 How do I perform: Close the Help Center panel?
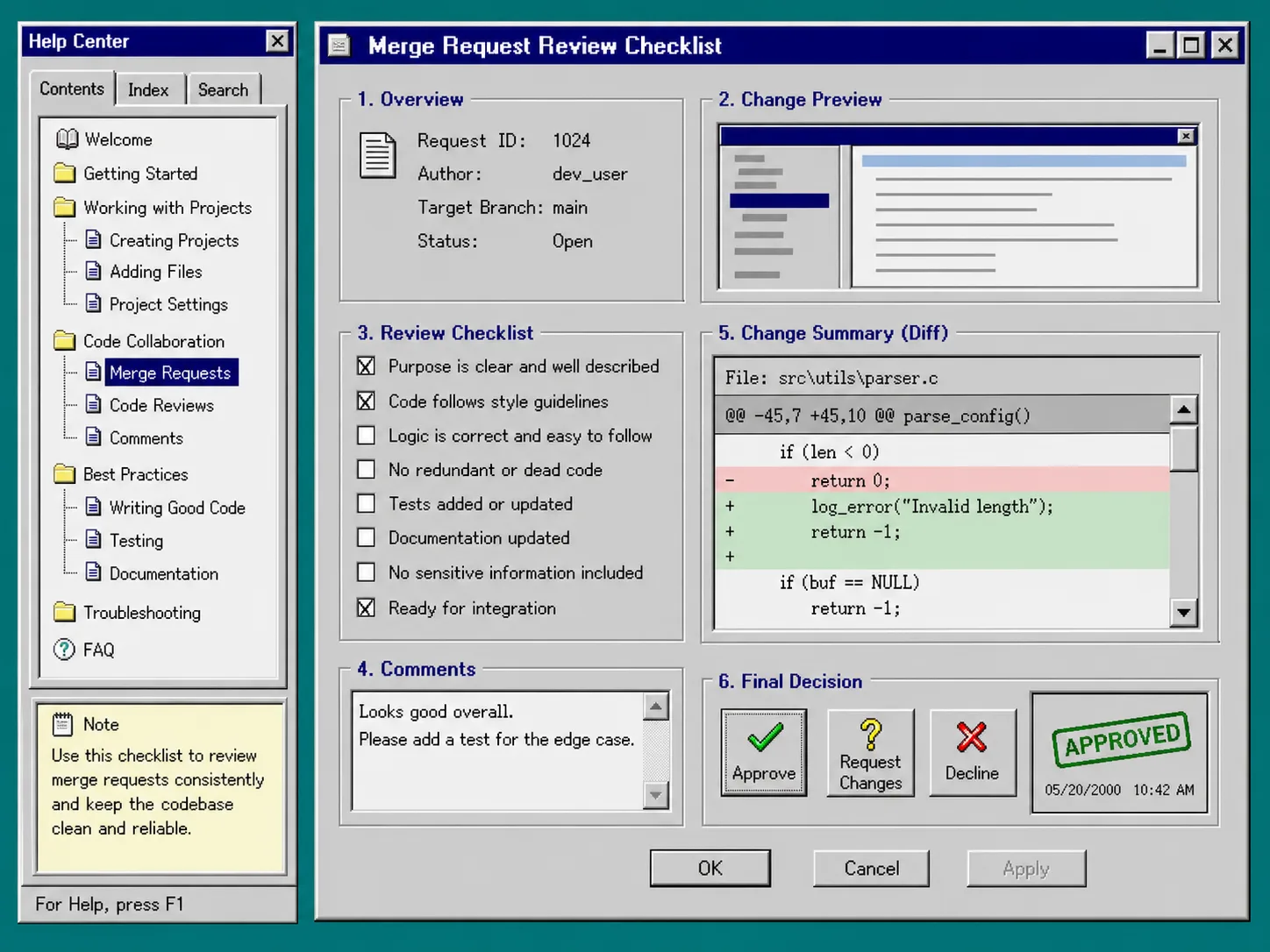(x=277, y=41)
